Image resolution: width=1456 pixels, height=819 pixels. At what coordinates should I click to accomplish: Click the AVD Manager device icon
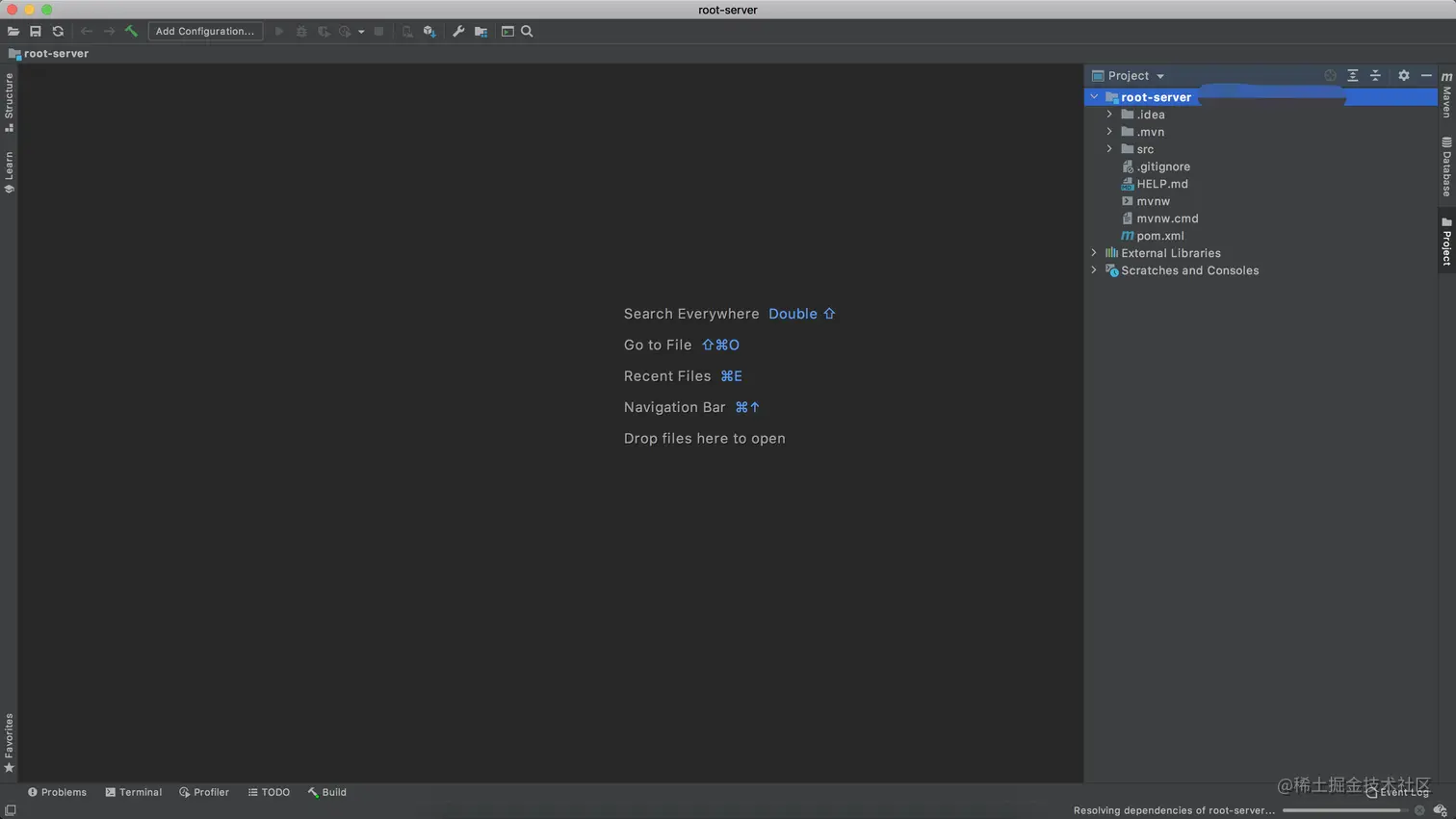tap(407, 32)
